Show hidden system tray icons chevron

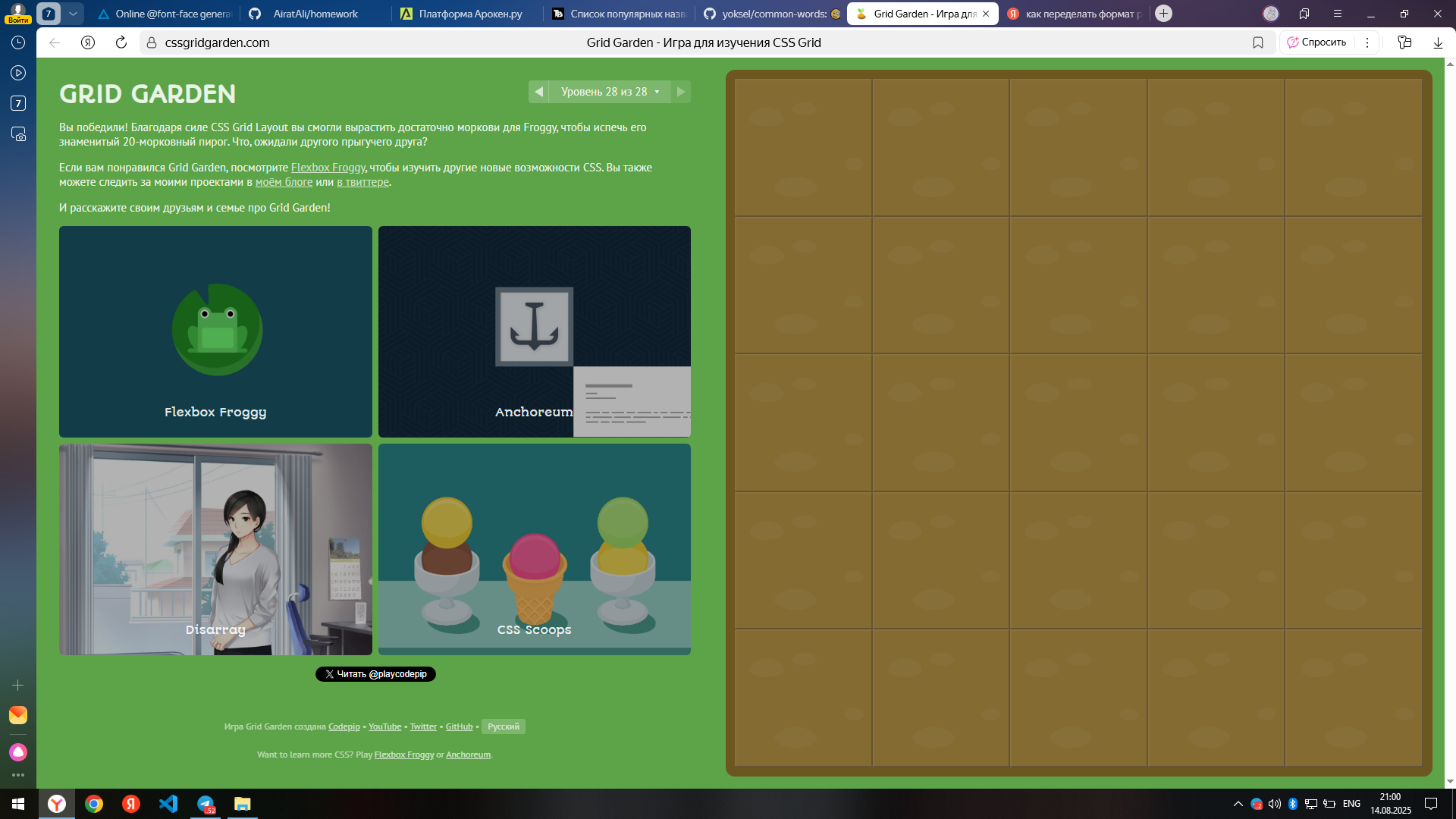[x=1238, y=804]
